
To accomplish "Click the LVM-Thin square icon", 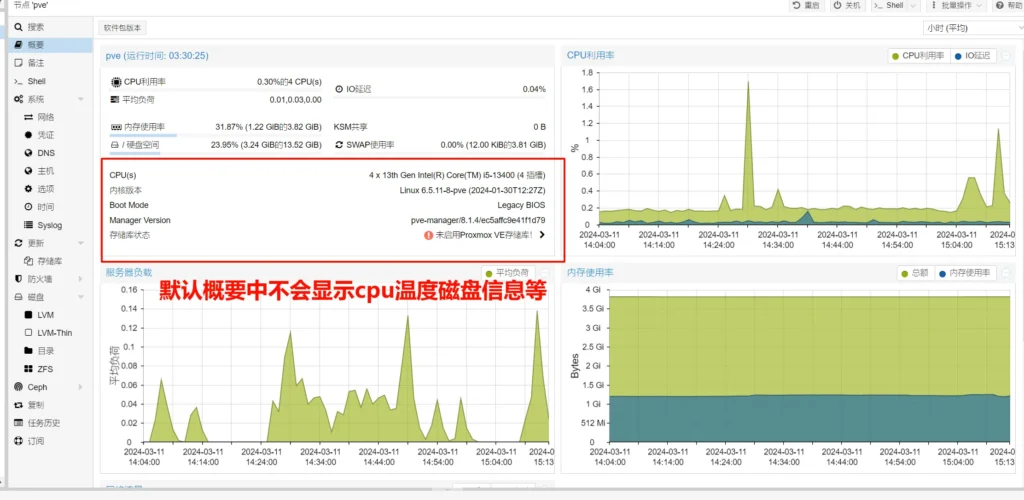I will (28, 333).
